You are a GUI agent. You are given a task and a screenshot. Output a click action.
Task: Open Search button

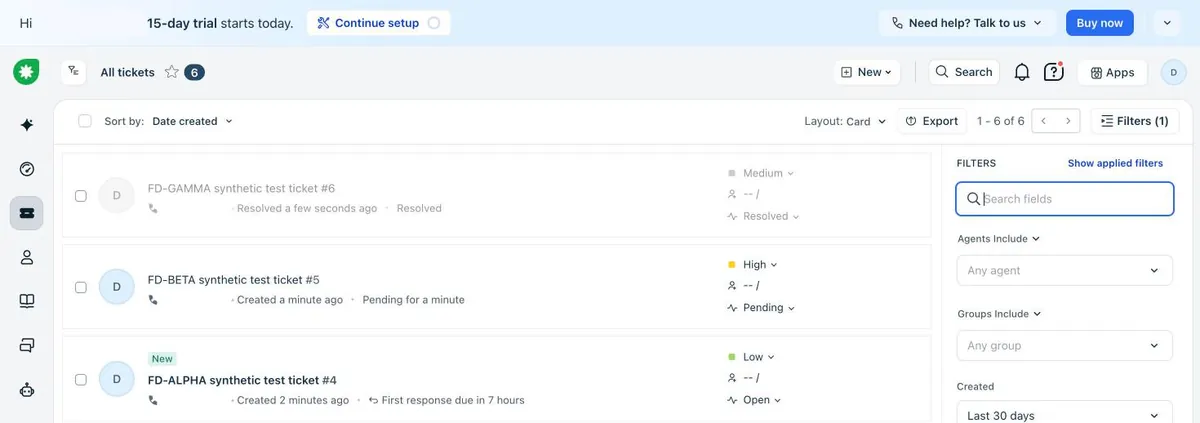pyautogui.click(x=964, y=72)
